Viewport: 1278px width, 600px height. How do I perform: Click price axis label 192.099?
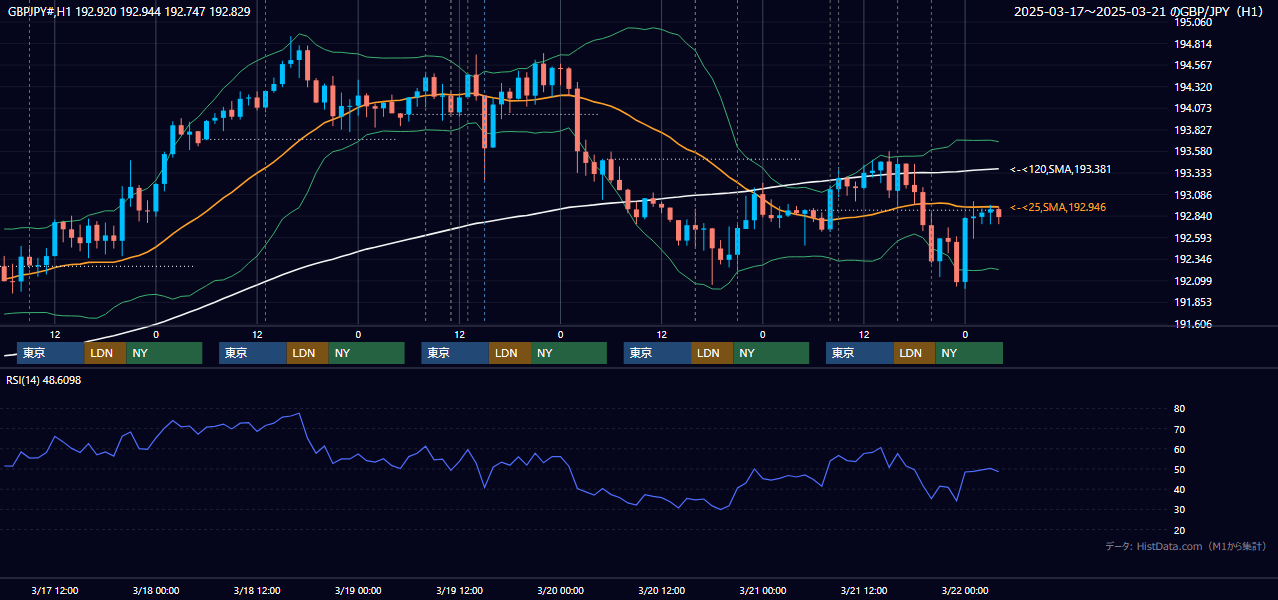[x=1193, y=281]
